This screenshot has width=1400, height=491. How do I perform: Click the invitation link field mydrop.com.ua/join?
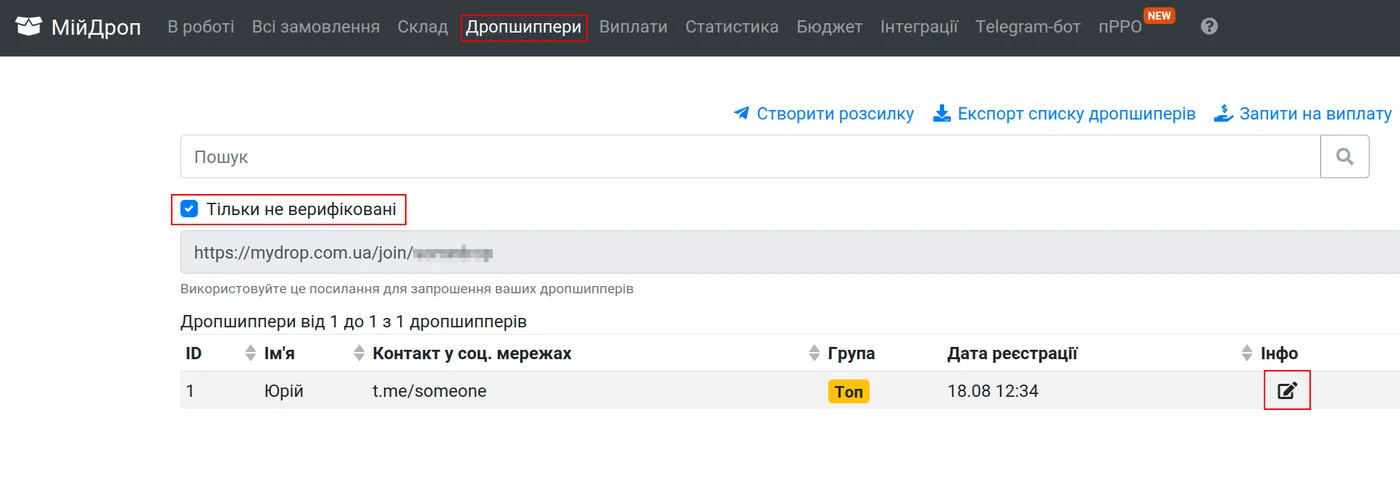point(790,253)
